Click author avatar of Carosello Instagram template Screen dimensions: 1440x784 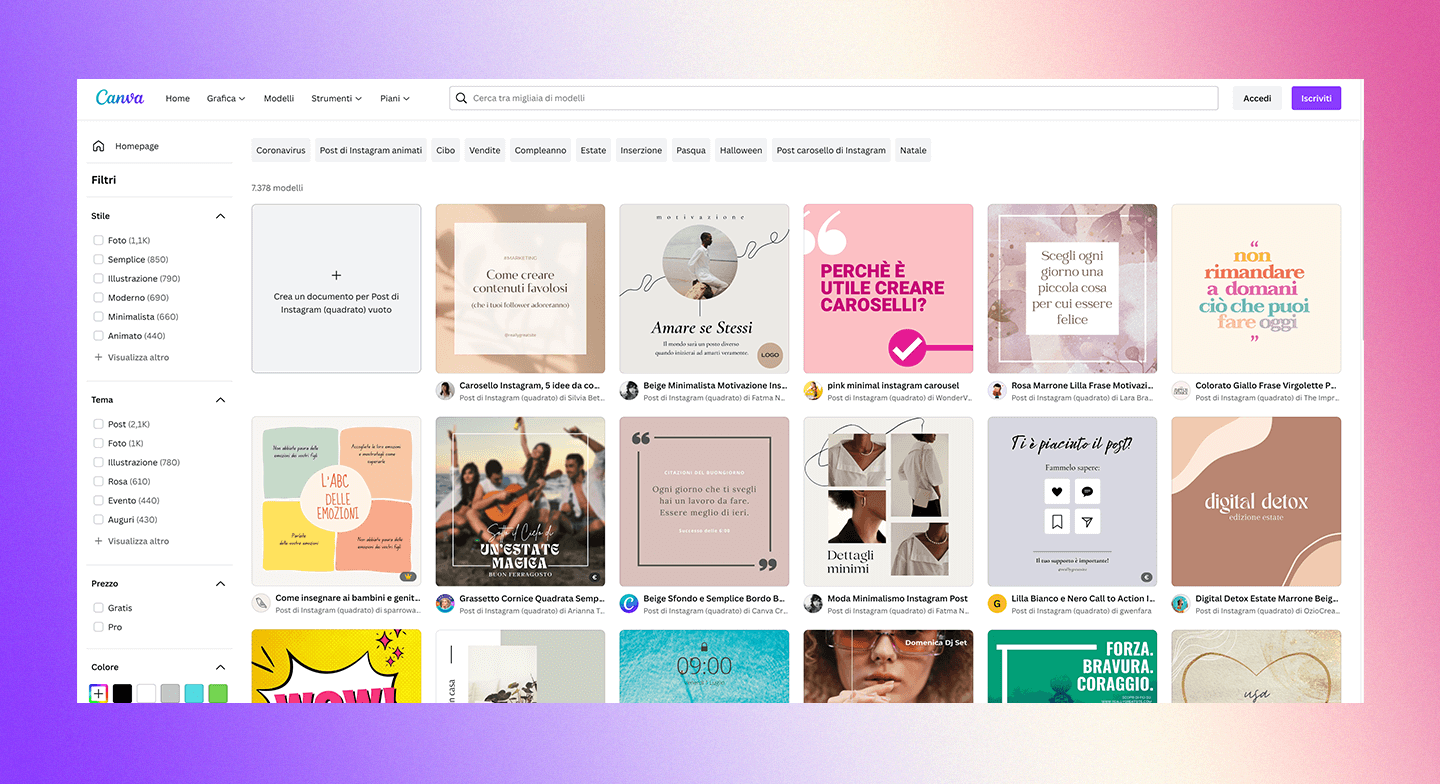pyautogui.click(x=445, y=391)
